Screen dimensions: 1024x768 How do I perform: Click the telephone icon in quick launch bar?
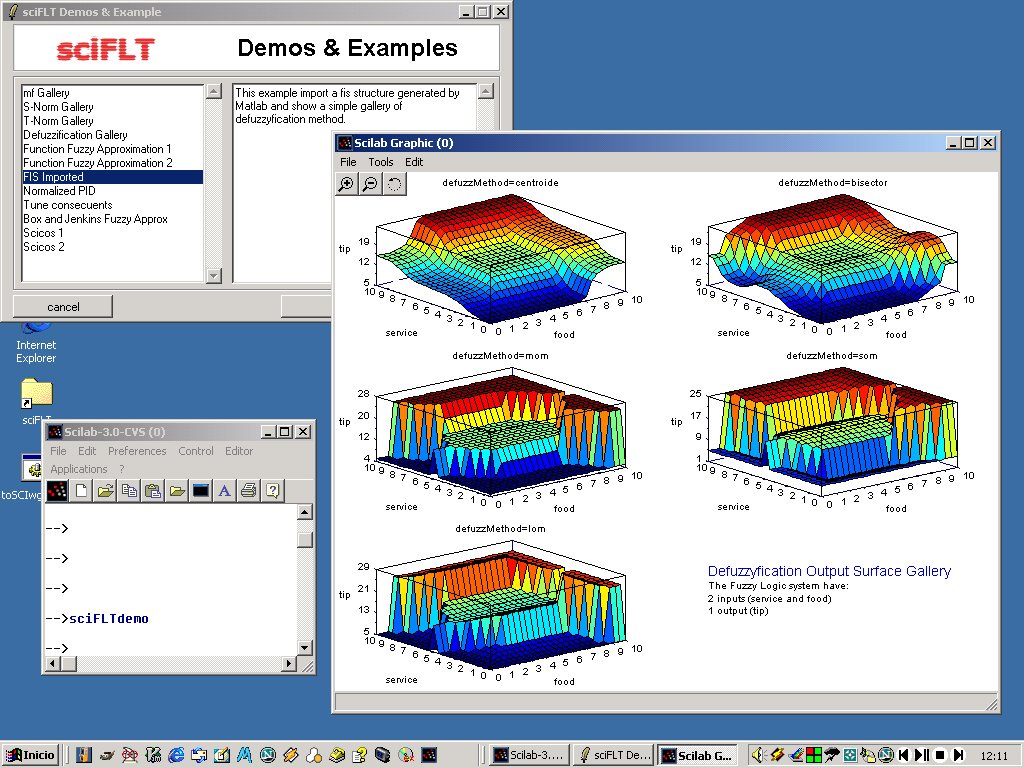[x=338, y=755]
